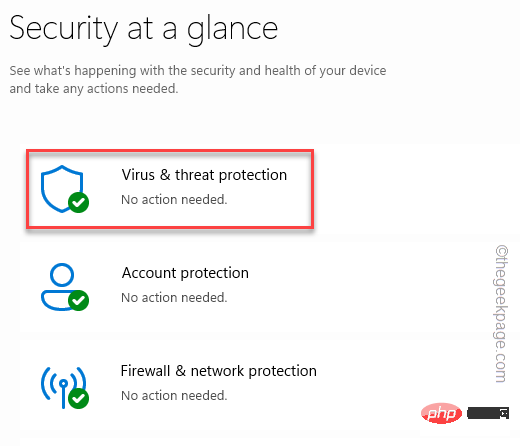Open Firewall & network protection title

click(219, 371)
